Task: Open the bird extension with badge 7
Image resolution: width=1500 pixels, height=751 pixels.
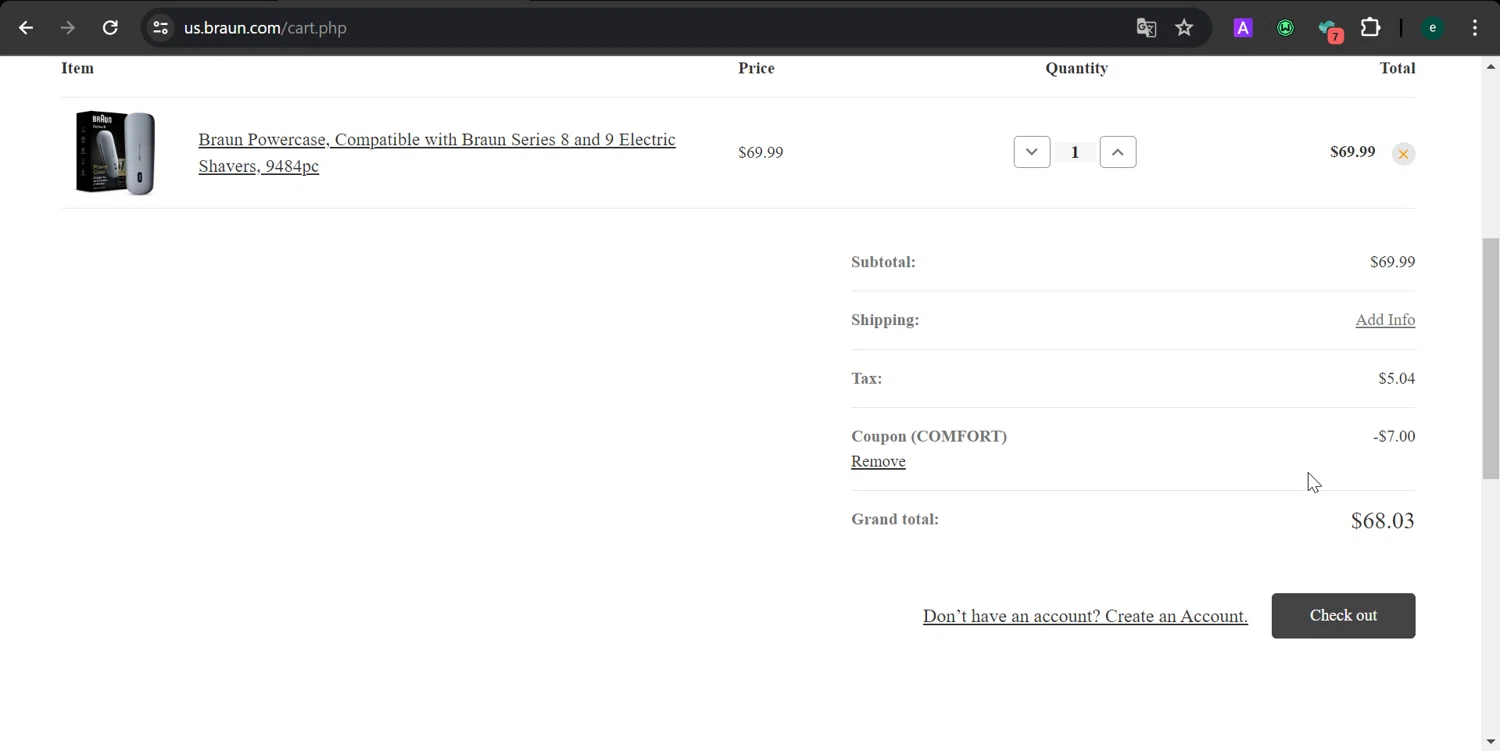Action: tap(1328, 29)
